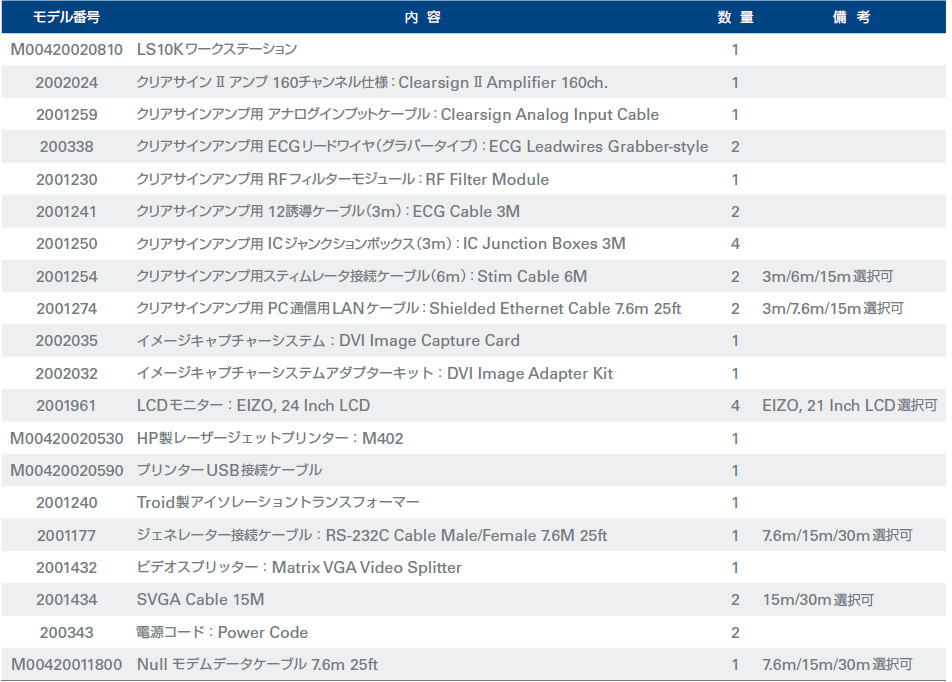Viewport: 952px width, 682px height.
Task: Select Troid製アイソレーショントランスフォーマー row text
Action: pos(278,503)
